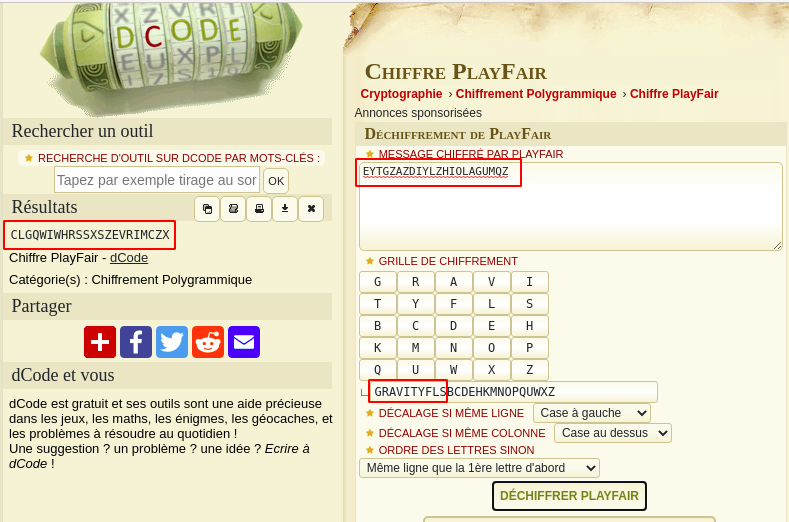789x522 pixels.
Task: Print the results
Action: pos(259,209)
